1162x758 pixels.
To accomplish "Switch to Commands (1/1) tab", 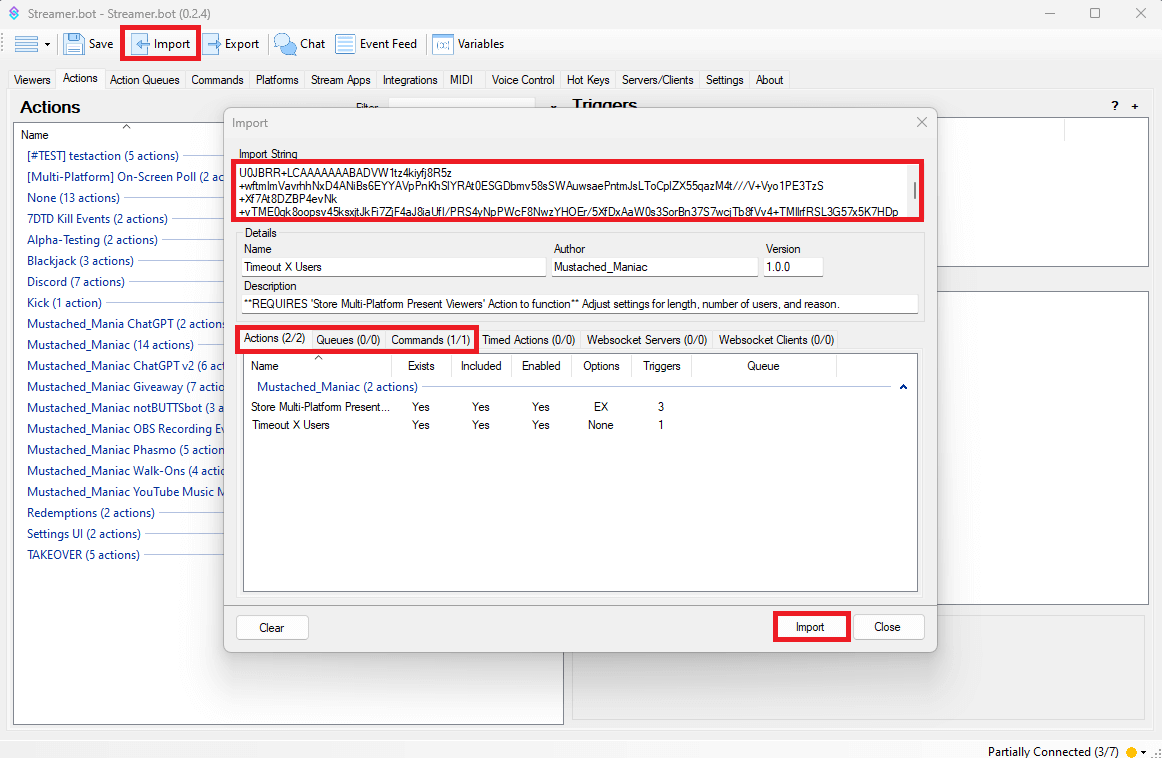I will 430,340.
